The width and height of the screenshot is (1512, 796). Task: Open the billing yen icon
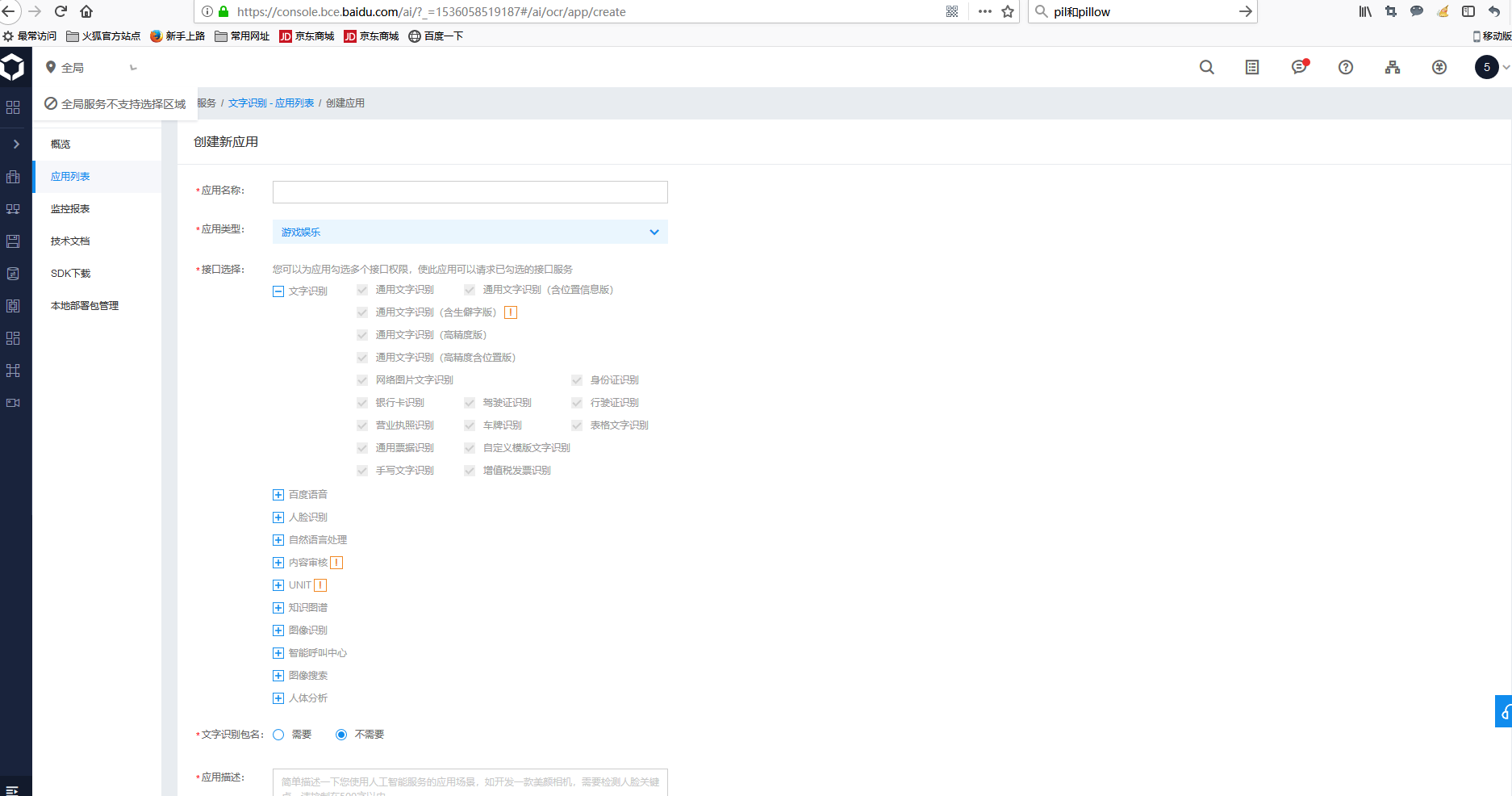pyautogui.click(x=1439, y=68)
